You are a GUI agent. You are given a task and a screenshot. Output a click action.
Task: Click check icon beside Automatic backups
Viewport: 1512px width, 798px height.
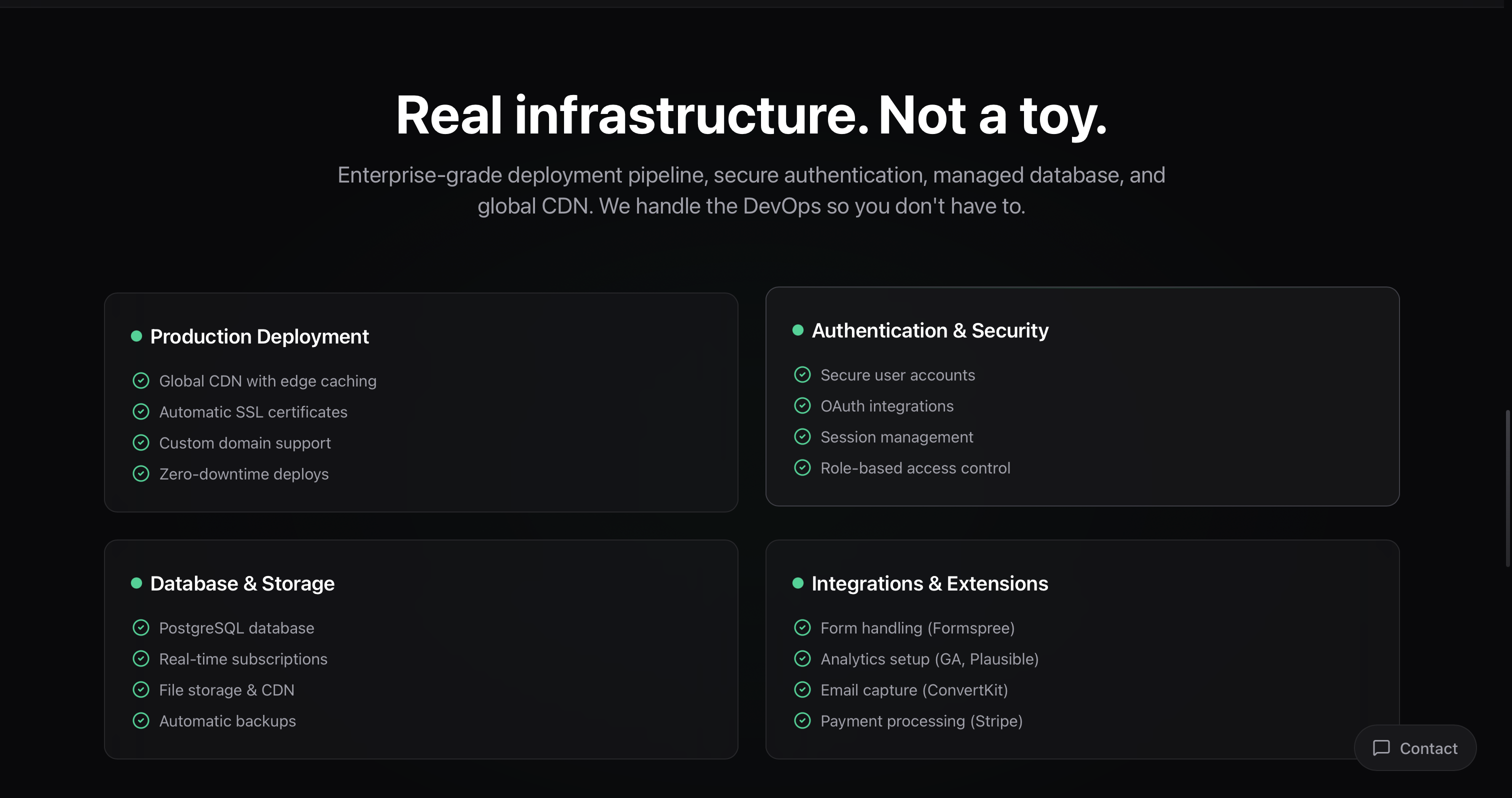pyautogui.click(x=141, y=720)
